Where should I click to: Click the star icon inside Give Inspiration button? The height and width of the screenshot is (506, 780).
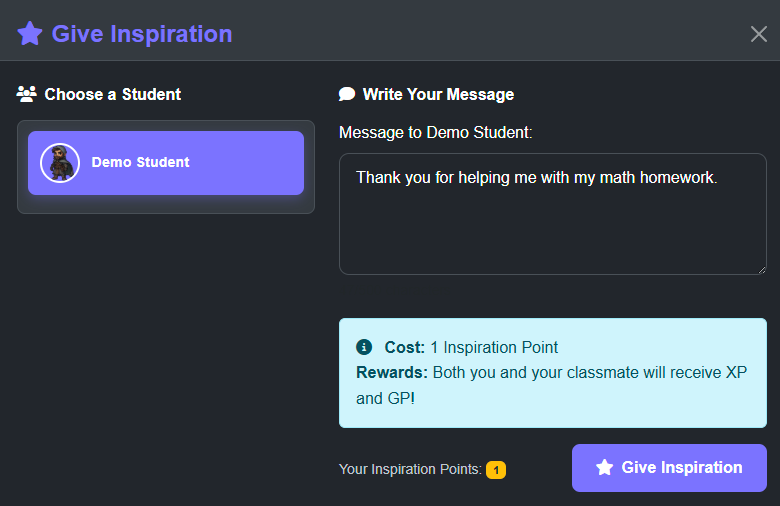[604, 467]
